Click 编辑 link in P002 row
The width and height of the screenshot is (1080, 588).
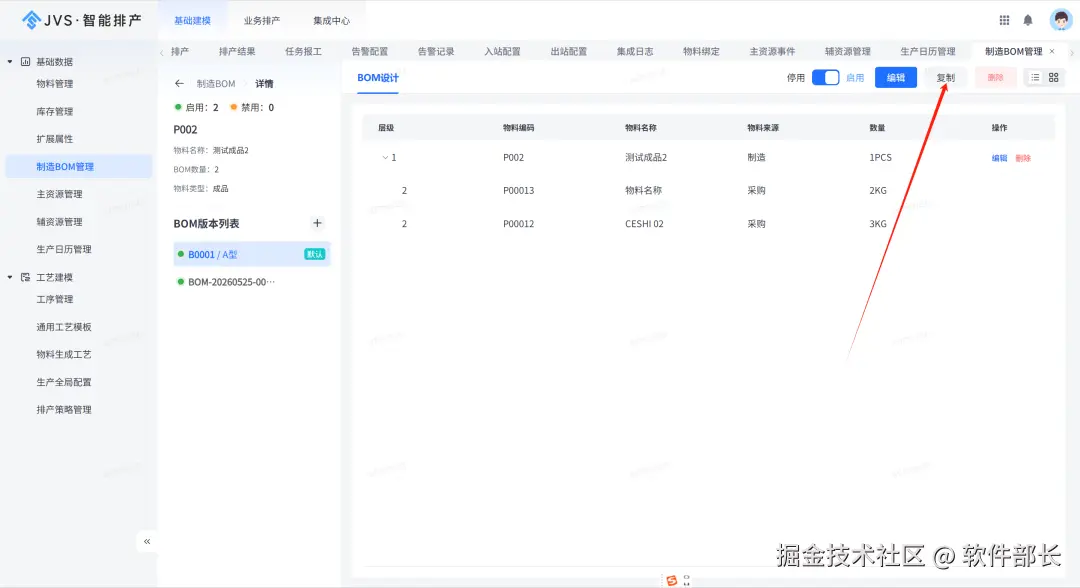pos(999,158)
